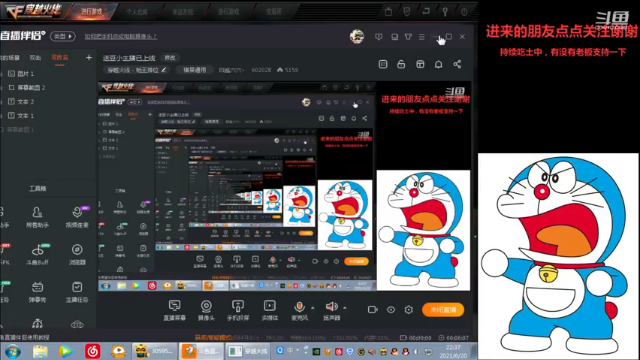
Task: Click the 00:06:07 stream timer
Action: (x=453, y=338)
